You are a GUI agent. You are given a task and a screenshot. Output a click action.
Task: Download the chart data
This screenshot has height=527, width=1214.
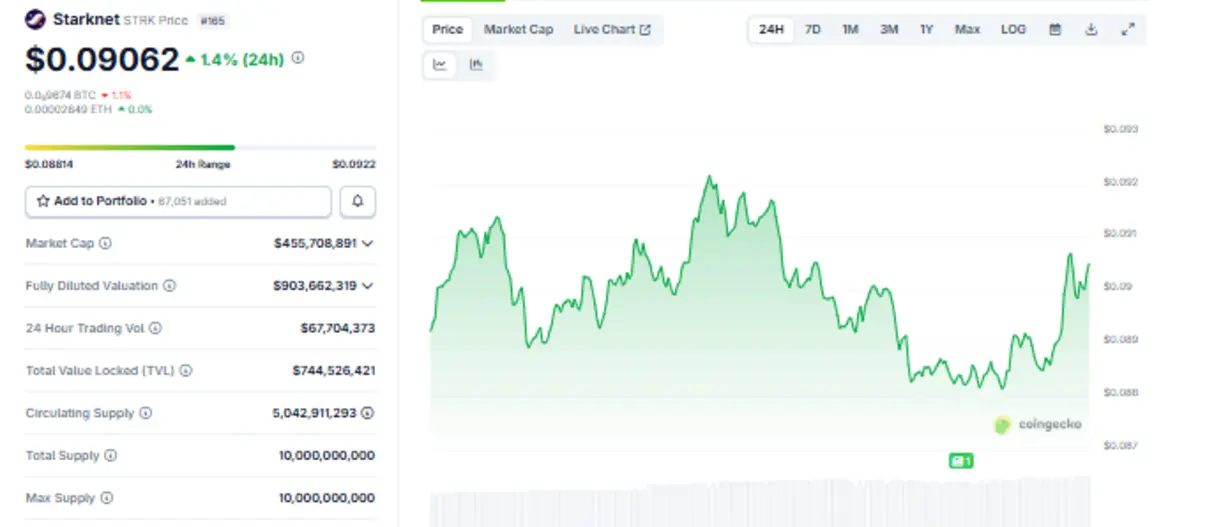point(1091,30)
